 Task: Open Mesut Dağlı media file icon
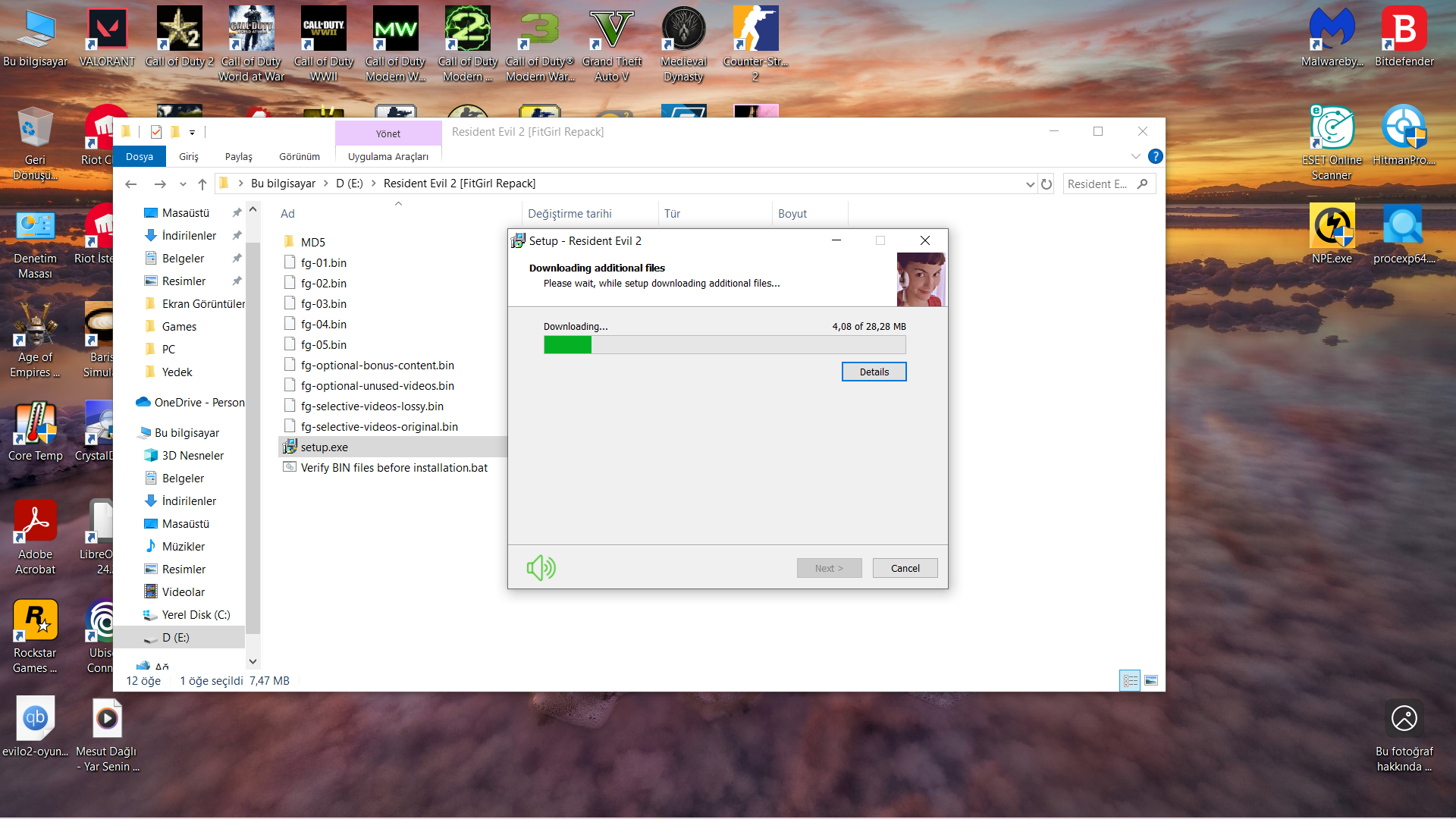[x=107, y=734]
